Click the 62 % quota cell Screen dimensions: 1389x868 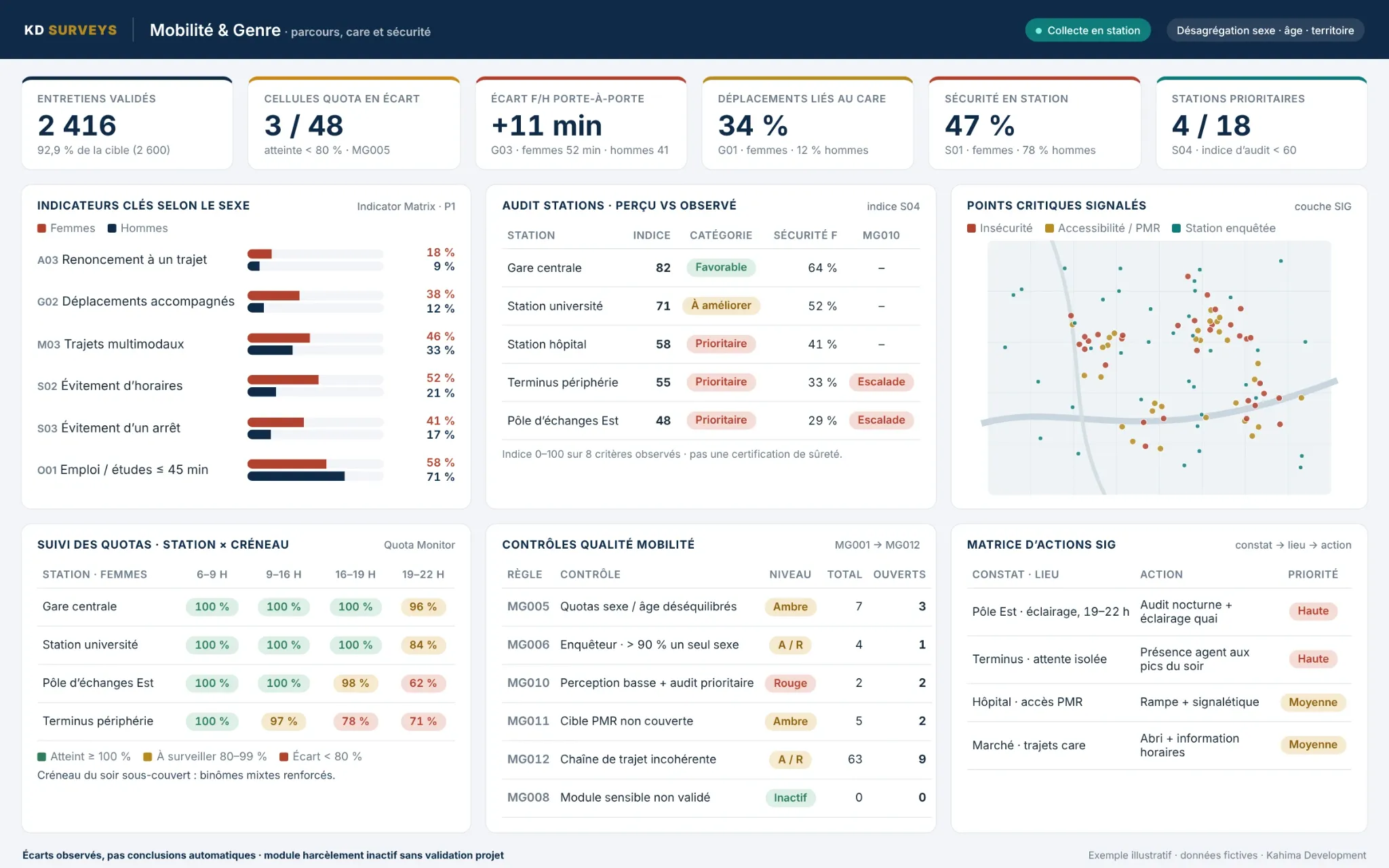423,683
